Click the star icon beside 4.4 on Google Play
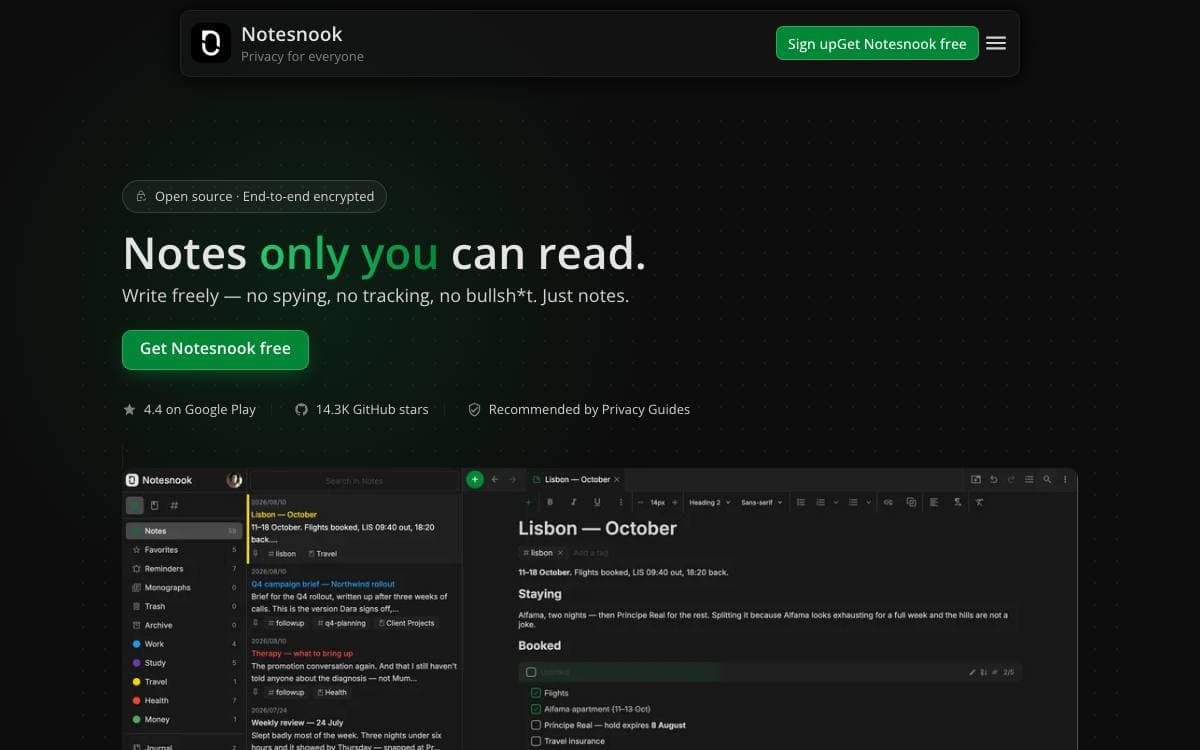 [129, 409]
